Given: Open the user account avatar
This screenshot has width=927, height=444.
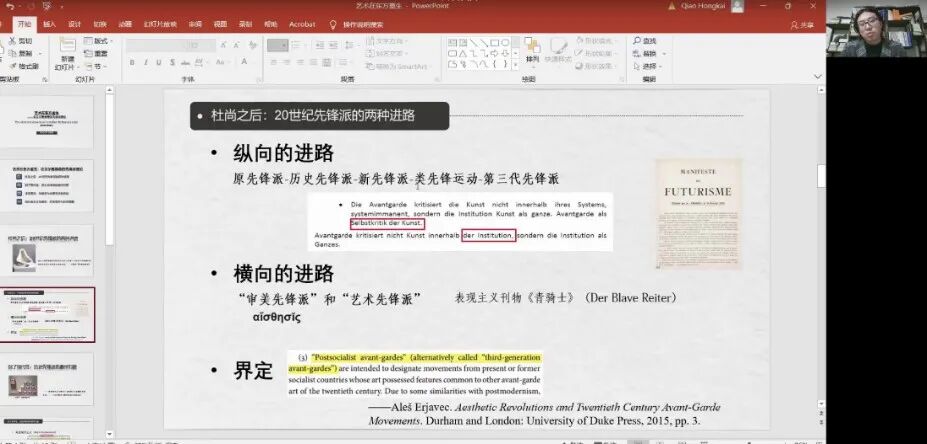Looking at the screenshot, I should coord(737,6).
